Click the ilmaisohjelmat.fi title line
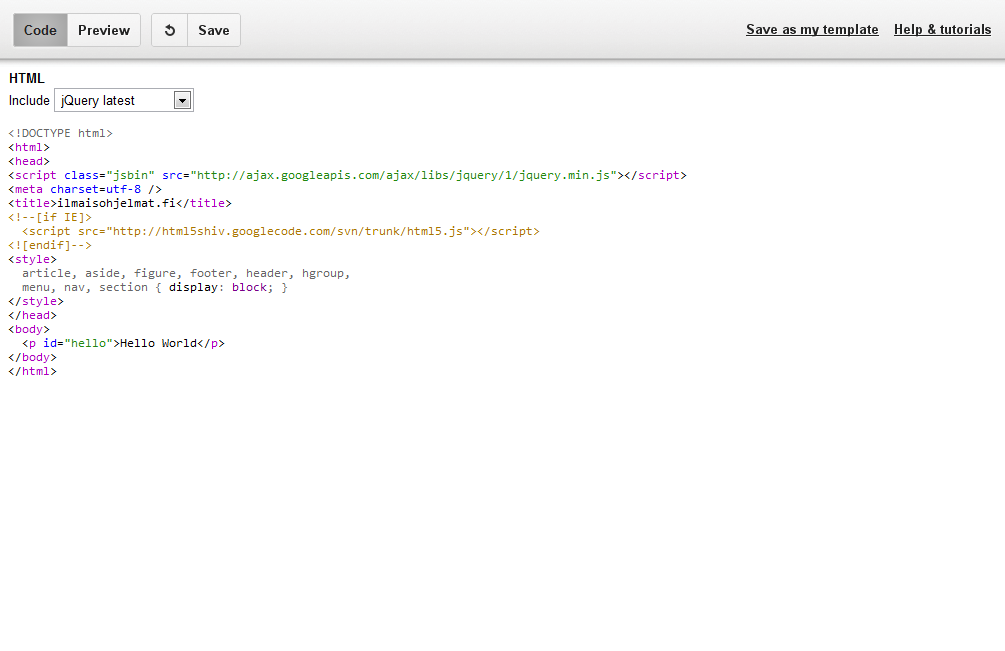The width and height of the screenshot is (1005, 651). [x=120, y=203]
